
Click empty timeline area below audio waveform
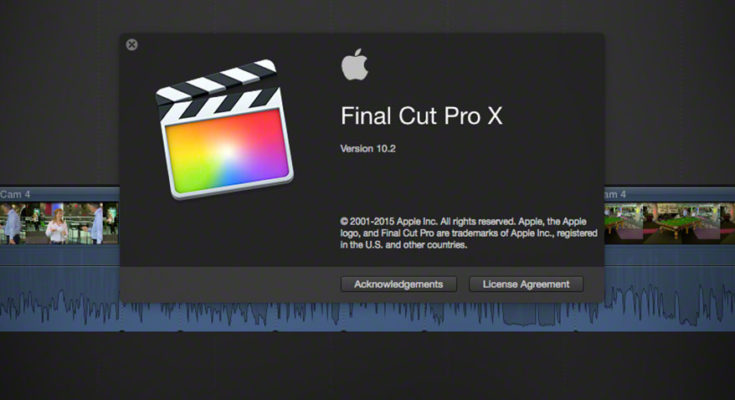coord(368,366)
